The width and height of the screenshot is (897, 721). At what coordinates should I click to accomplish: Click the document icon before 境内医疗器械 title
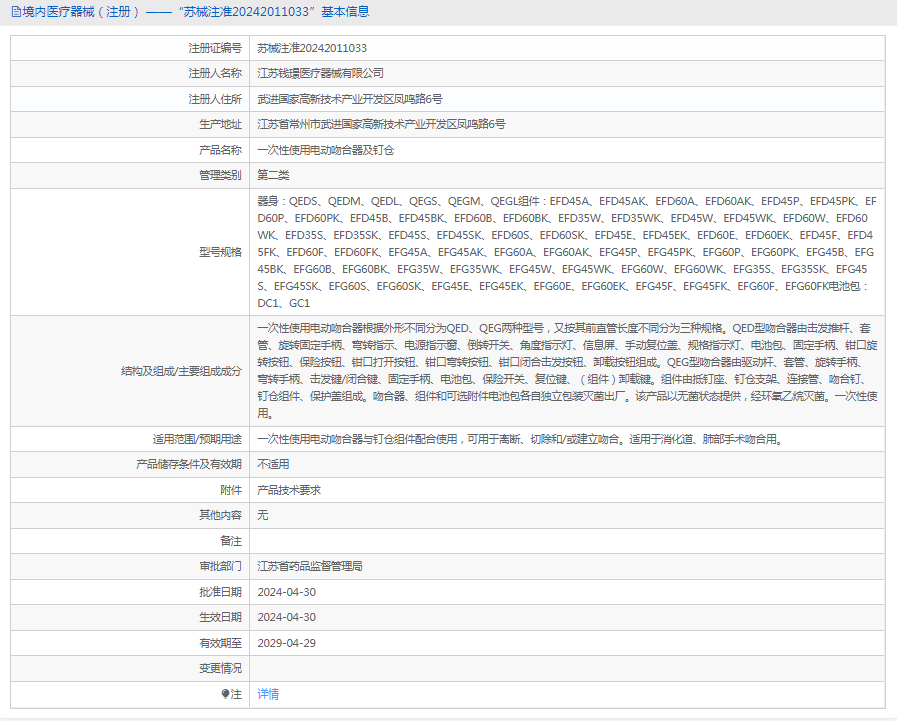(x=16, y=11)
